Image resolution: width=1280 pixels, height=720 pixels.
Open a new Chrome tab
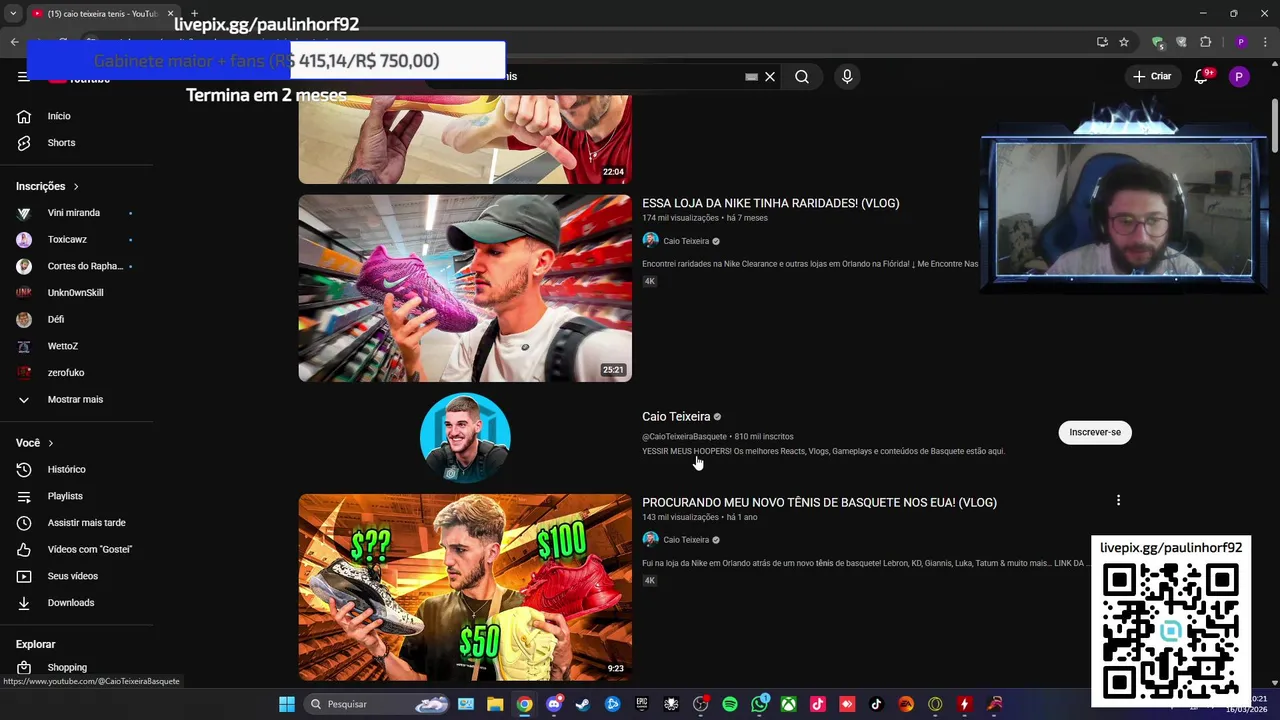[x=194, y=14]
